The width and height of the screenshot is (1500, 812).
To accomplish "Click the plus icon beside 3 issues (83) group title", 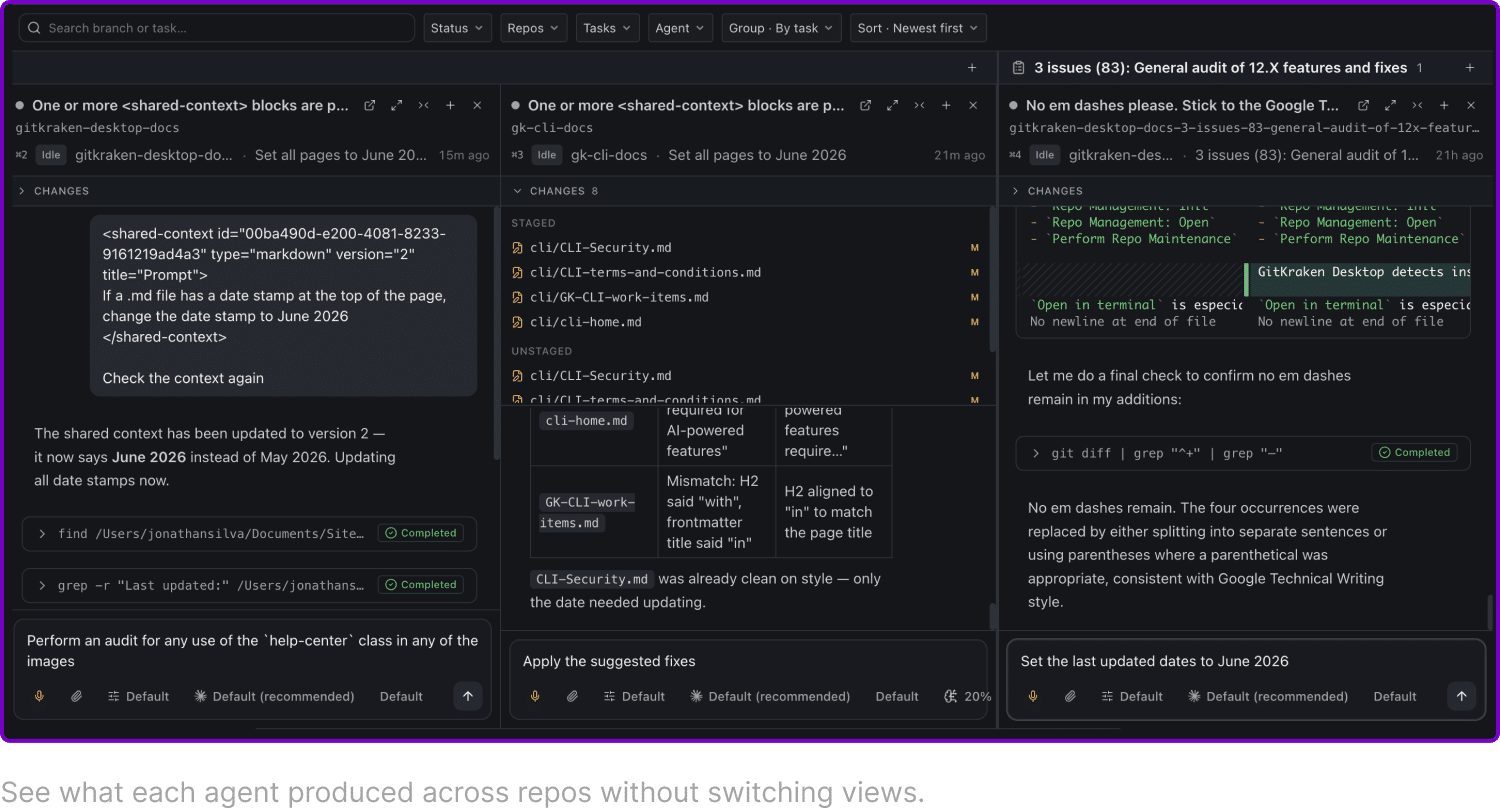I will pyautogui.click(x=1470, y=68).
